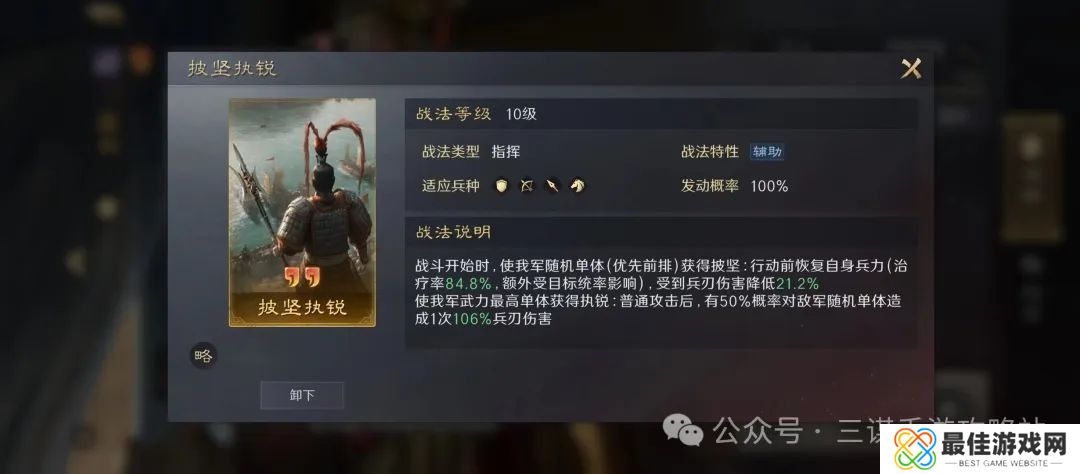Click the 披坚执锐 name banner on card
Image resolution: width=1080 pixels, height=474 pixels.
pyautogui.click(x=302, y=307)
